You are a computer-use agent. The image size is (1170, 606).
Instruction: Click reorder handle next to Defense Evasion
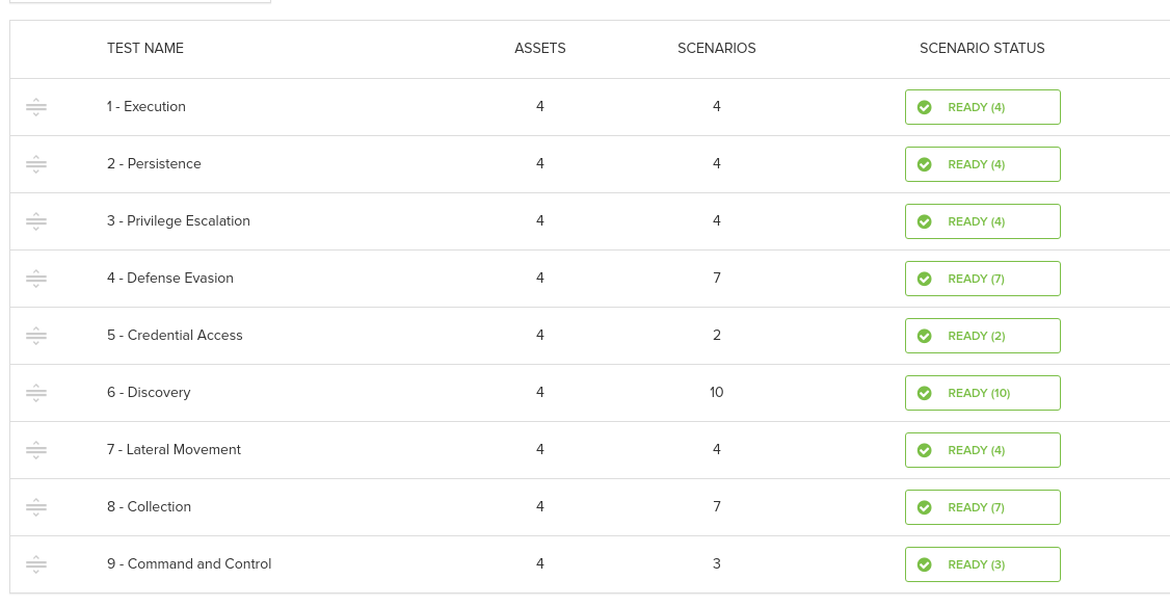click(36, 278)
